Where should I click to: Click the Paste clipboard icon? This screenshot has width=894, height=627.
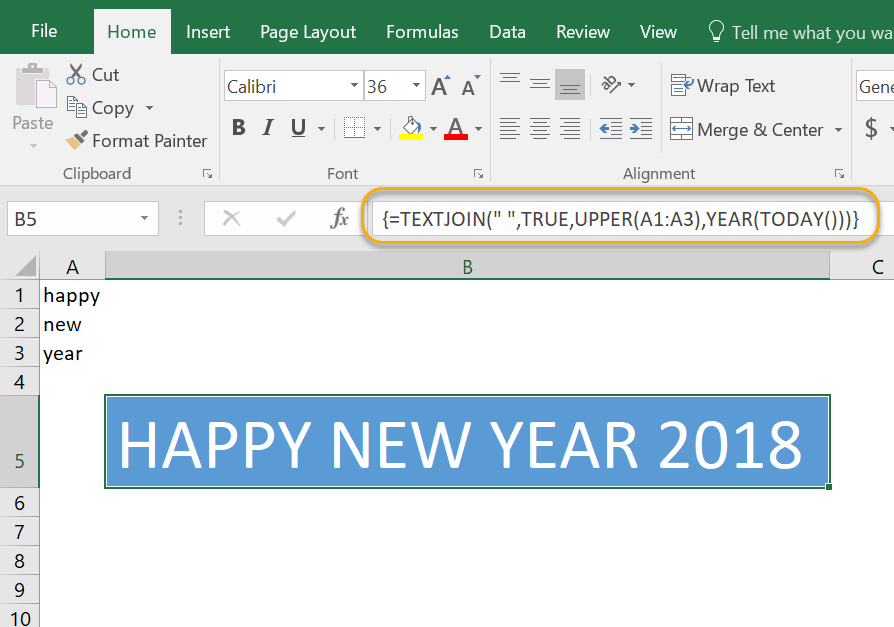coord(35,87)
